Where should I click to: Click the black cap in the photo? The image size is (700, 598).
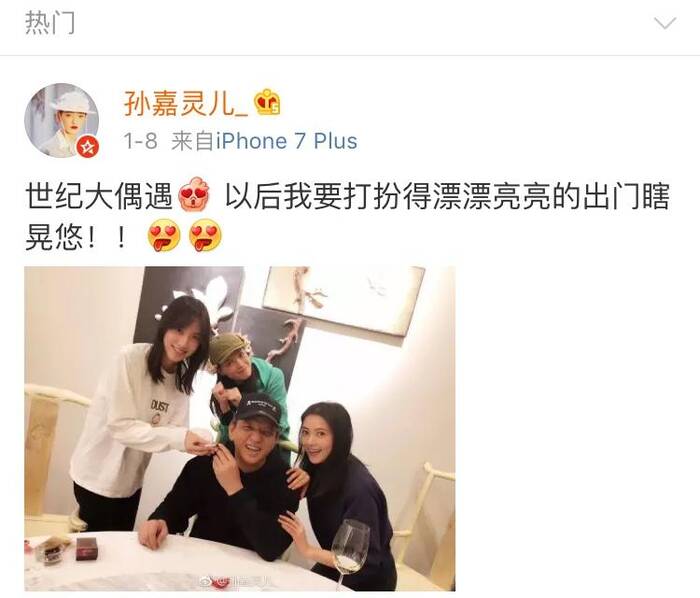click(x=258, y=406)
